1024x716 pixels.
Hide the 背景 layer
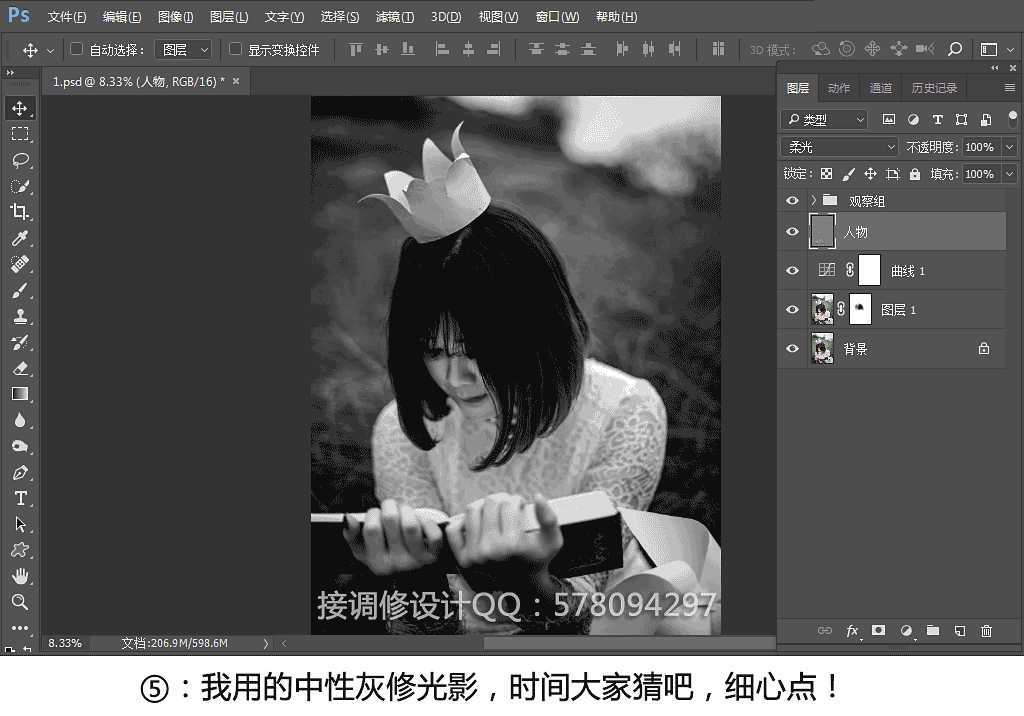pyautogui.click(x=792, y=348)
